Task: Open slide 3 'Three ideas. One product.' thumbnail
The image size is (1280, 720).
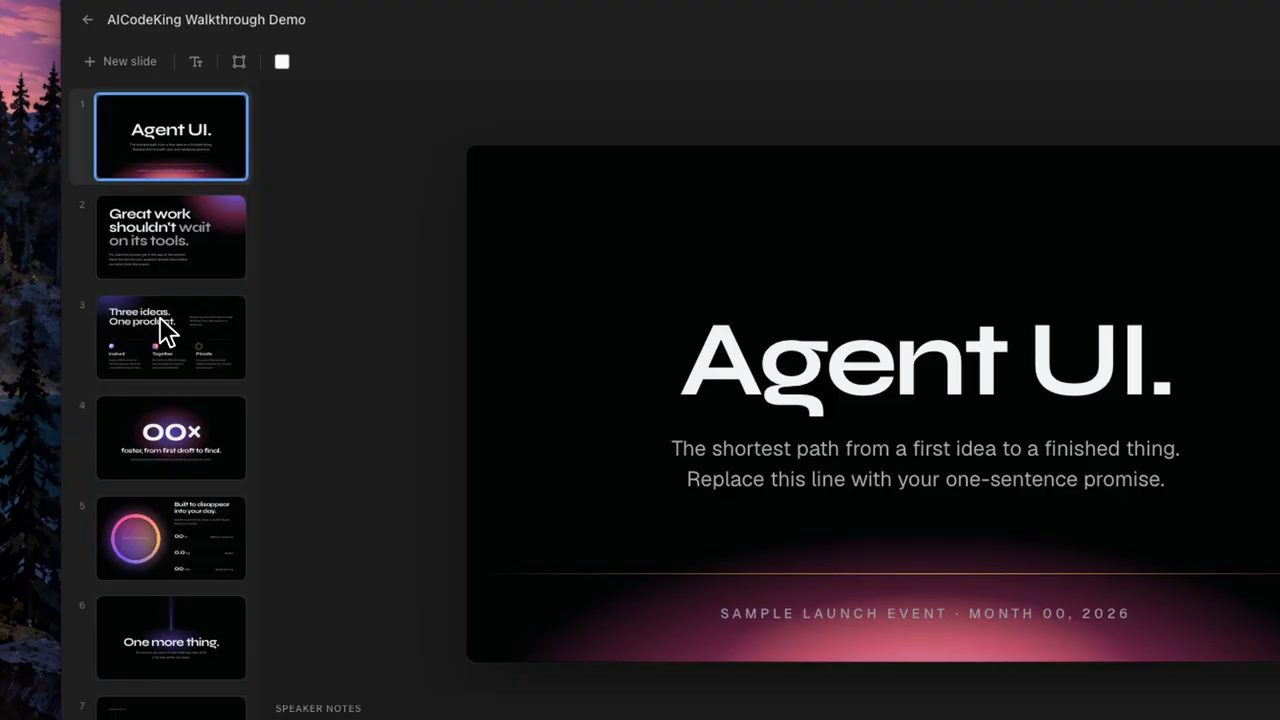Action: [x=171, y=337]
